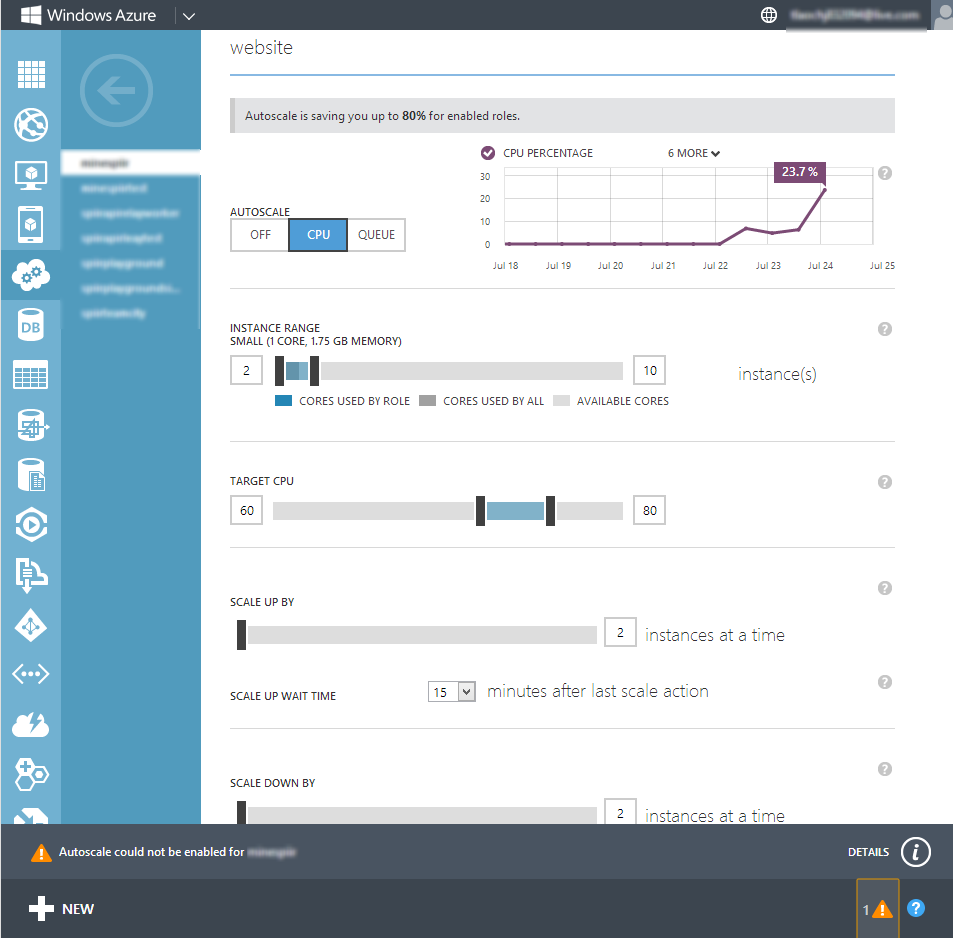Open HDInsight cylinder icon in sidebar
Screen dimensions: 953x938
click(31, 475)
